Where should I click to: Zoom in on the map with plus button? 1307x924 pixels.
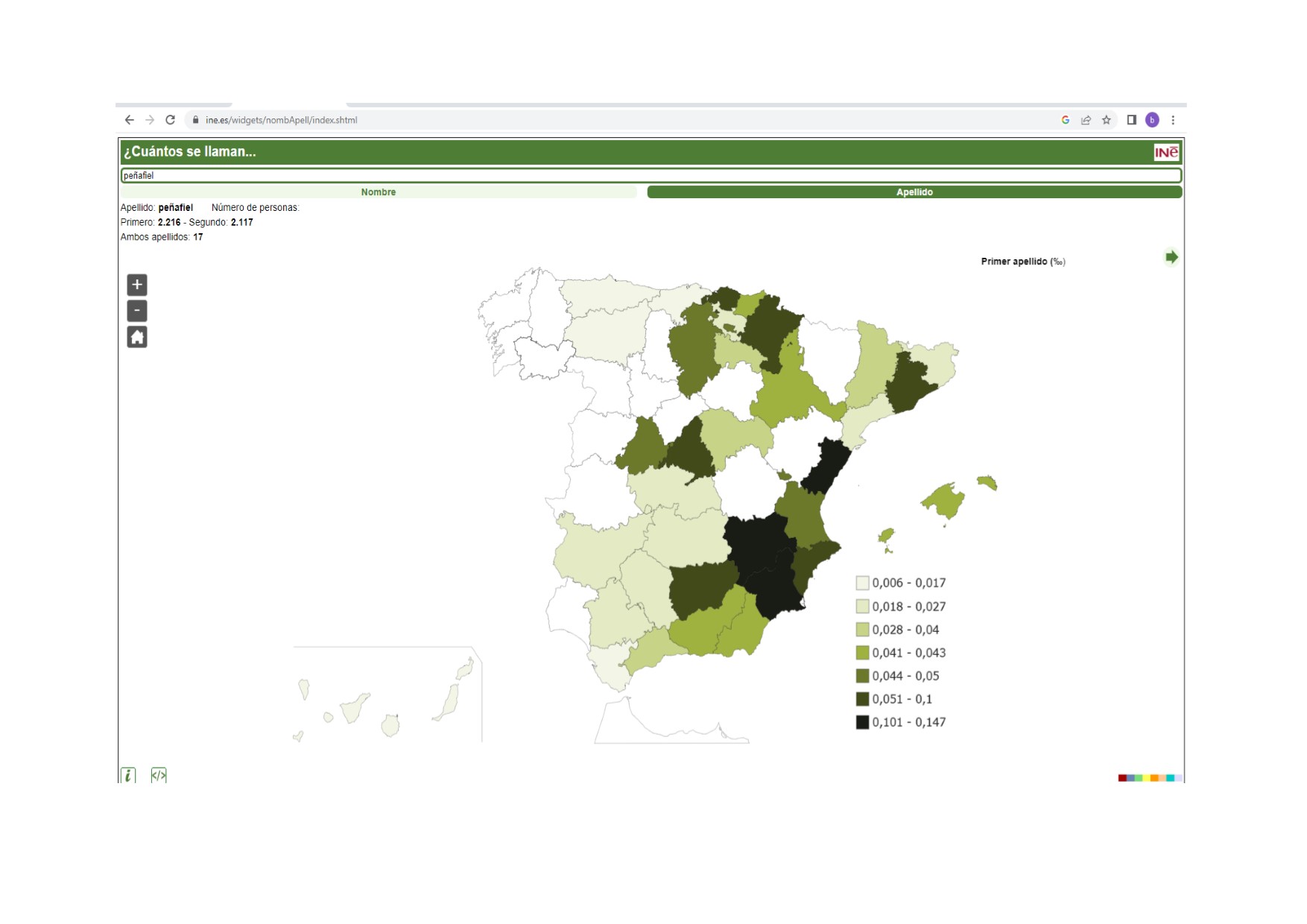coord(137,285)
